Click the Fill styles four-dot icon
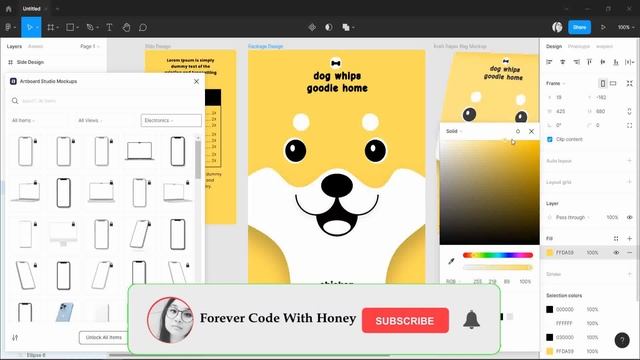 [x=616, y=238]
